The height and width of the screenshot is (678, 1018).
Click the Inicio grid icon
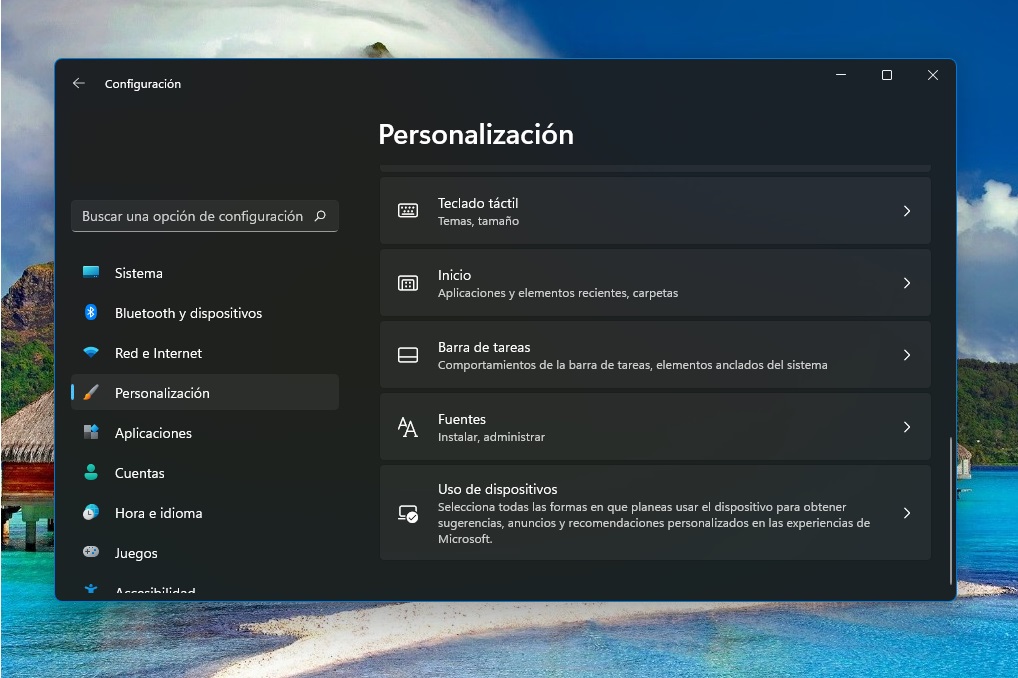(x=407, y=282)
